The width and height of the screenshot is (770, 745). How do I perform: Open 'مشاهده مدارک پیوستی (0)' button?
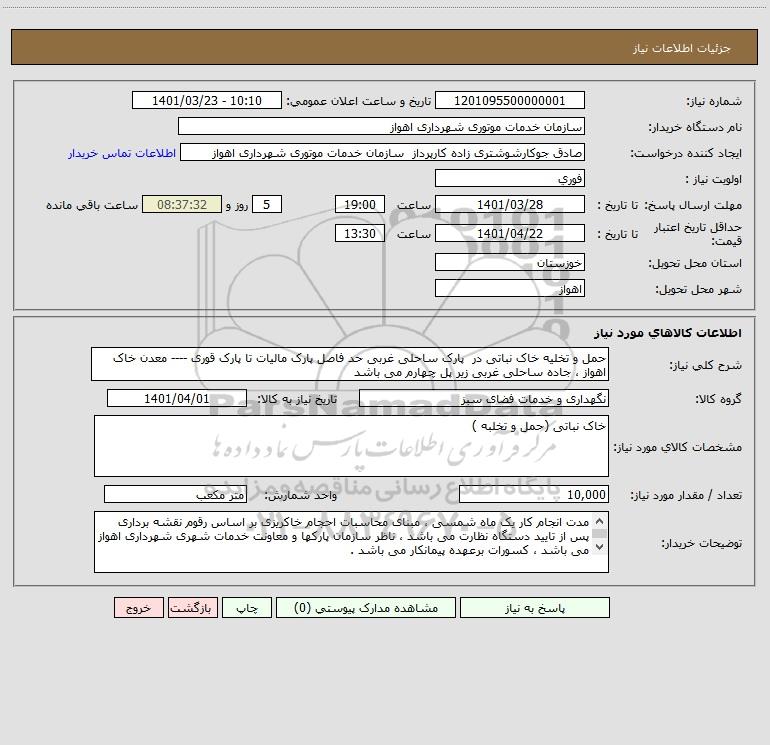pyautogui.click(x=365, y=608)
